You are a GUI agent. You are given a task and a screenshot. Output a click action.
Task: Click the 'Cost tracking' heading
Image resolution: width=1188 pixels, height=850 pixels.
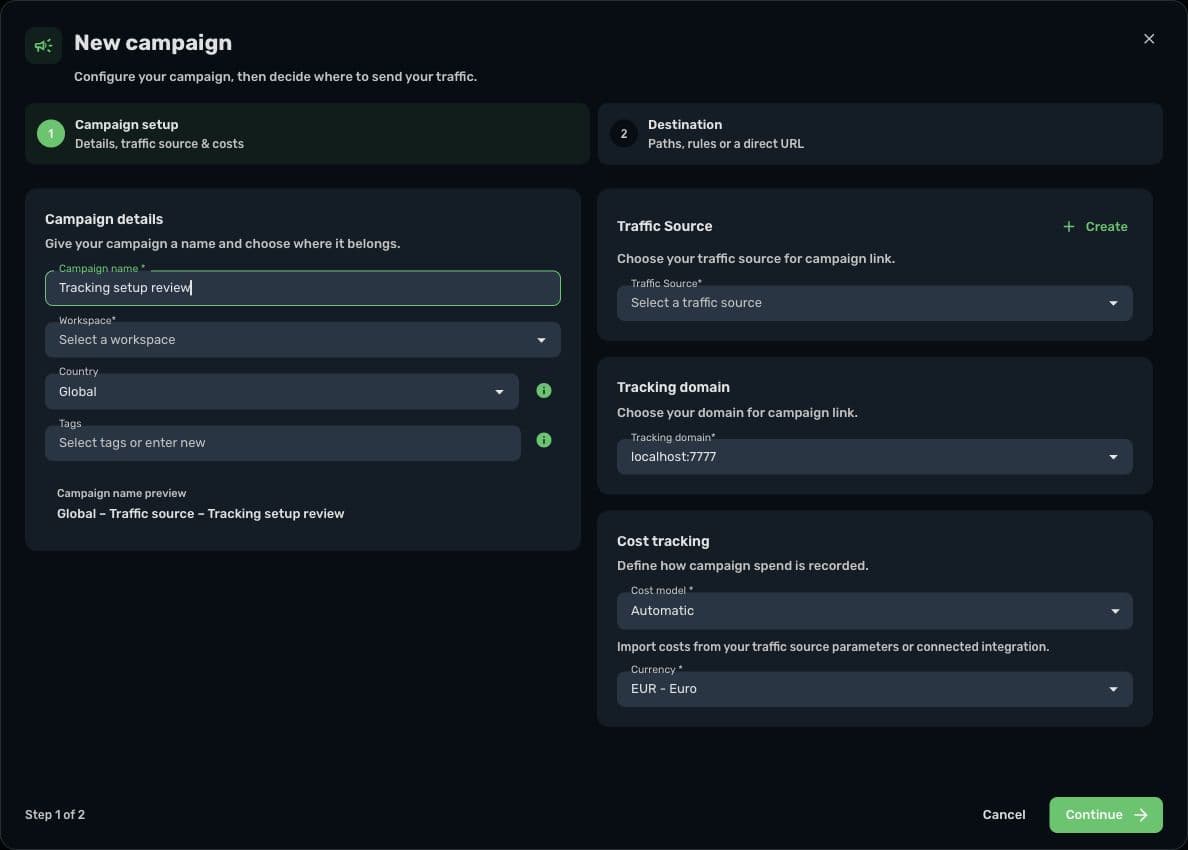coord(663,541)
